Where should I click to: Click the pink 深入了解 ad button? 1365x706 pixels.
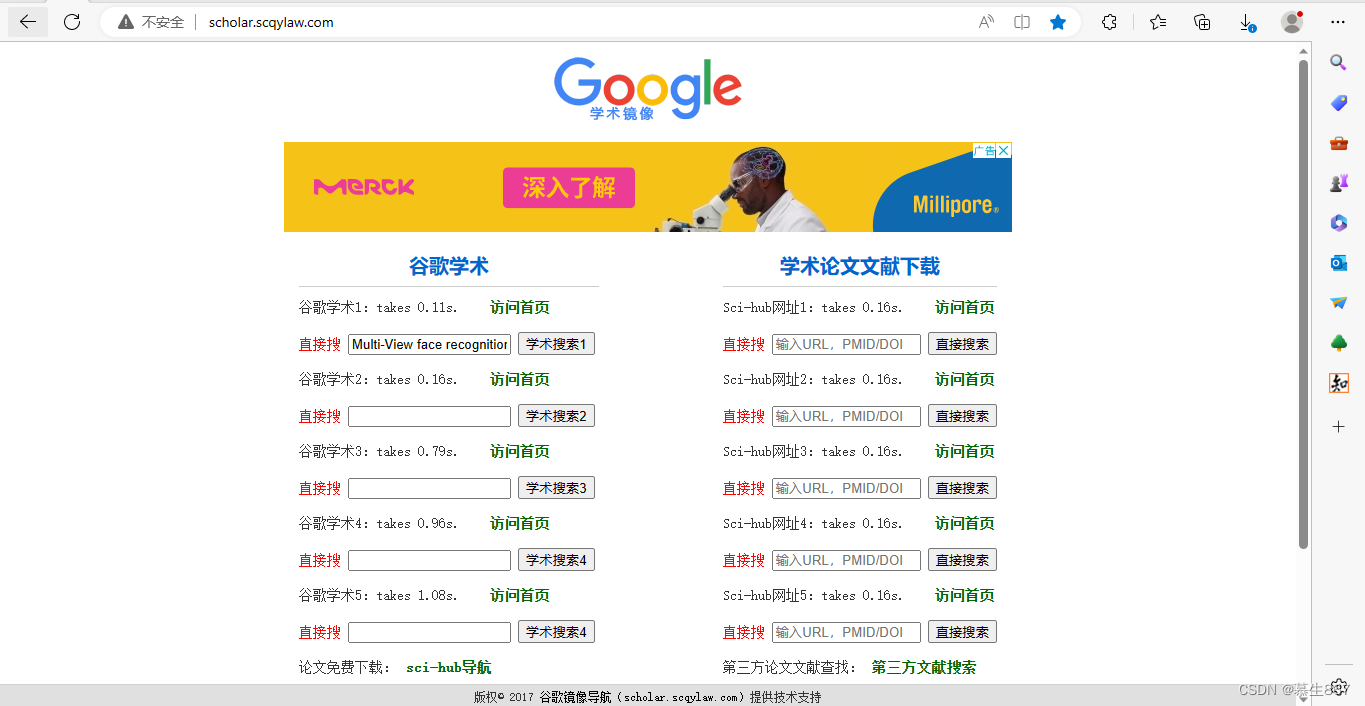coord(569,187)
